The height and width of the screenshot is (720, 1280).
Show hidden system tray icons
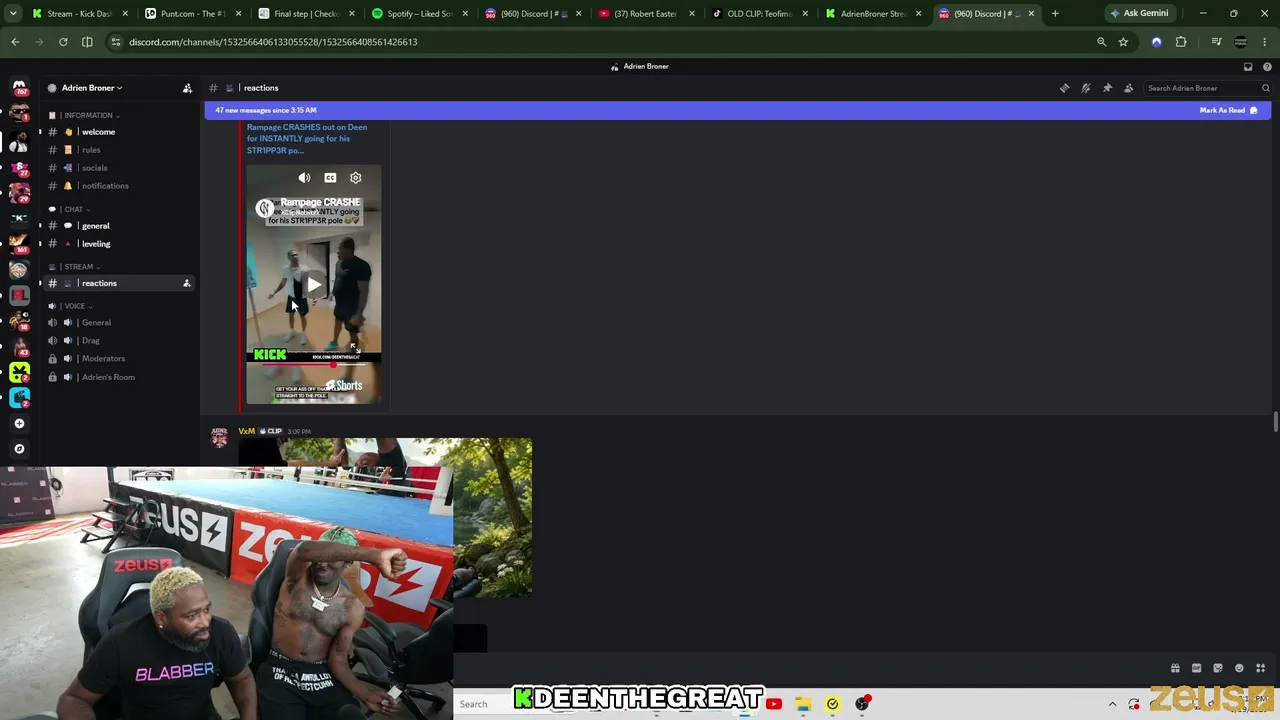[x=1112, y=704]
